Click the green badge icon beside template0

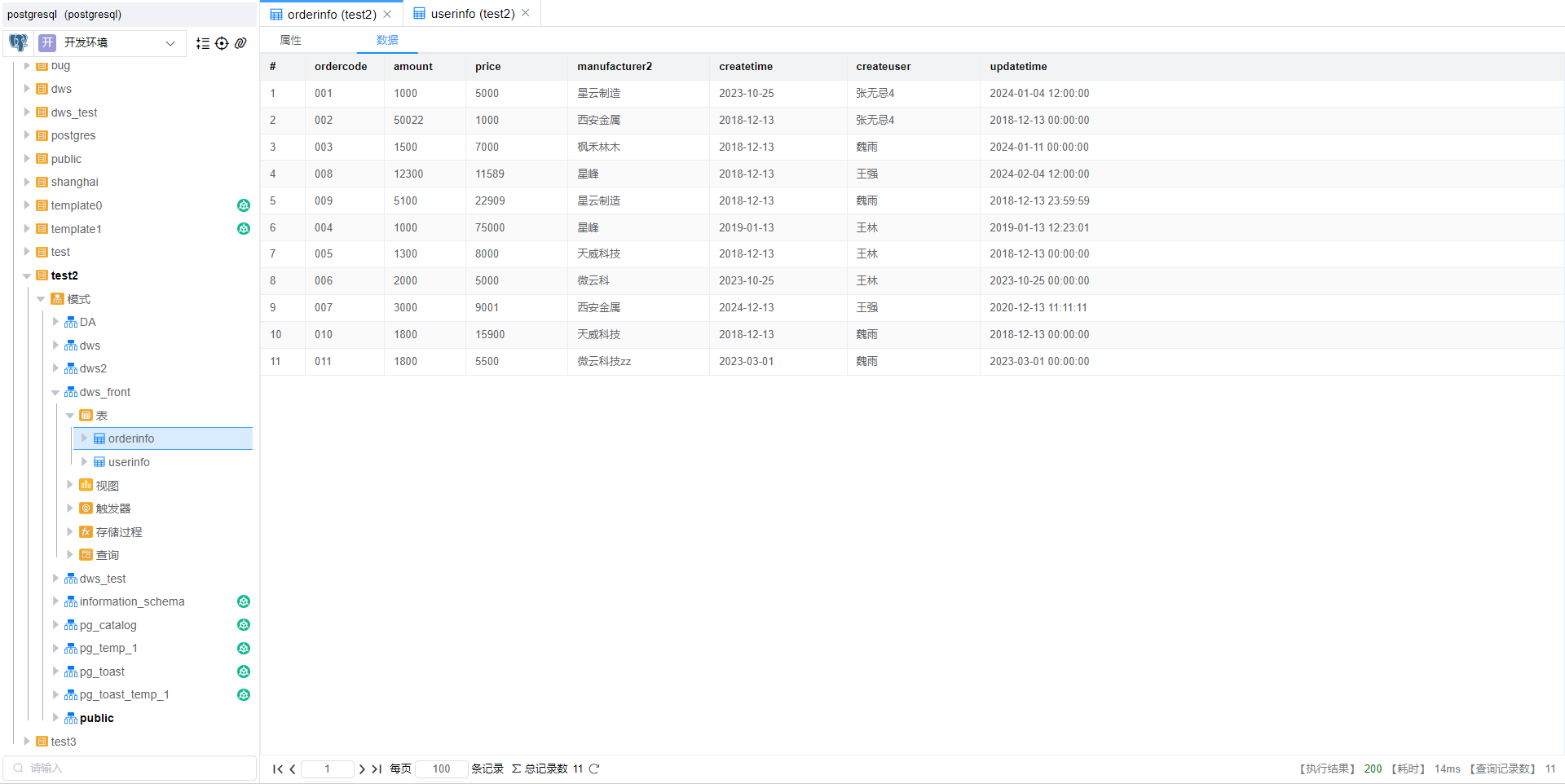243,205
